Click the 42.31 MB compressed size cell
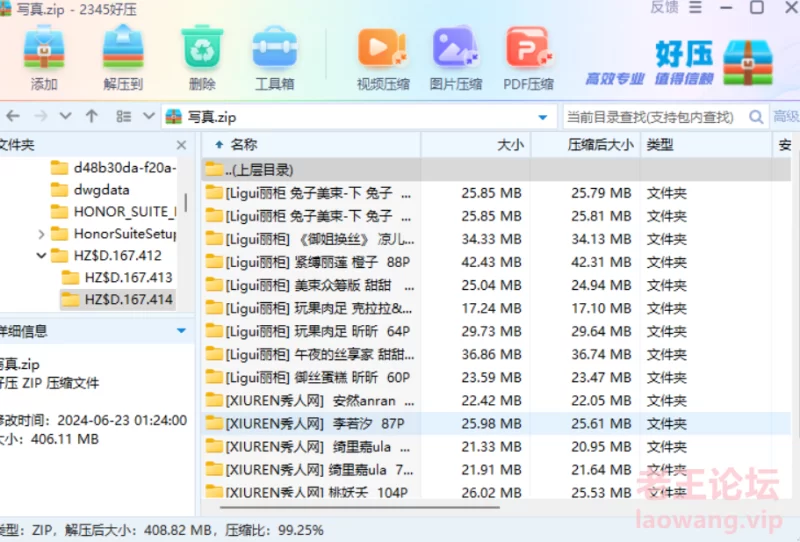Screen dimensions: 800x542 tap(601, 262)
